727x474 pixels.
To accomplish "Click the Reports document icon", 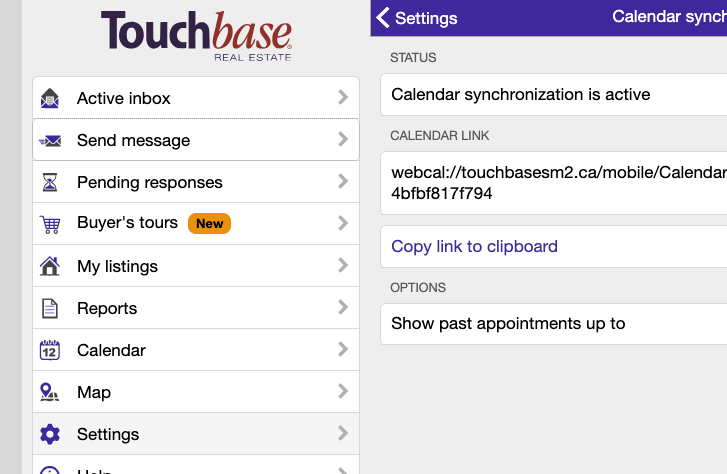I will point(49,308).
